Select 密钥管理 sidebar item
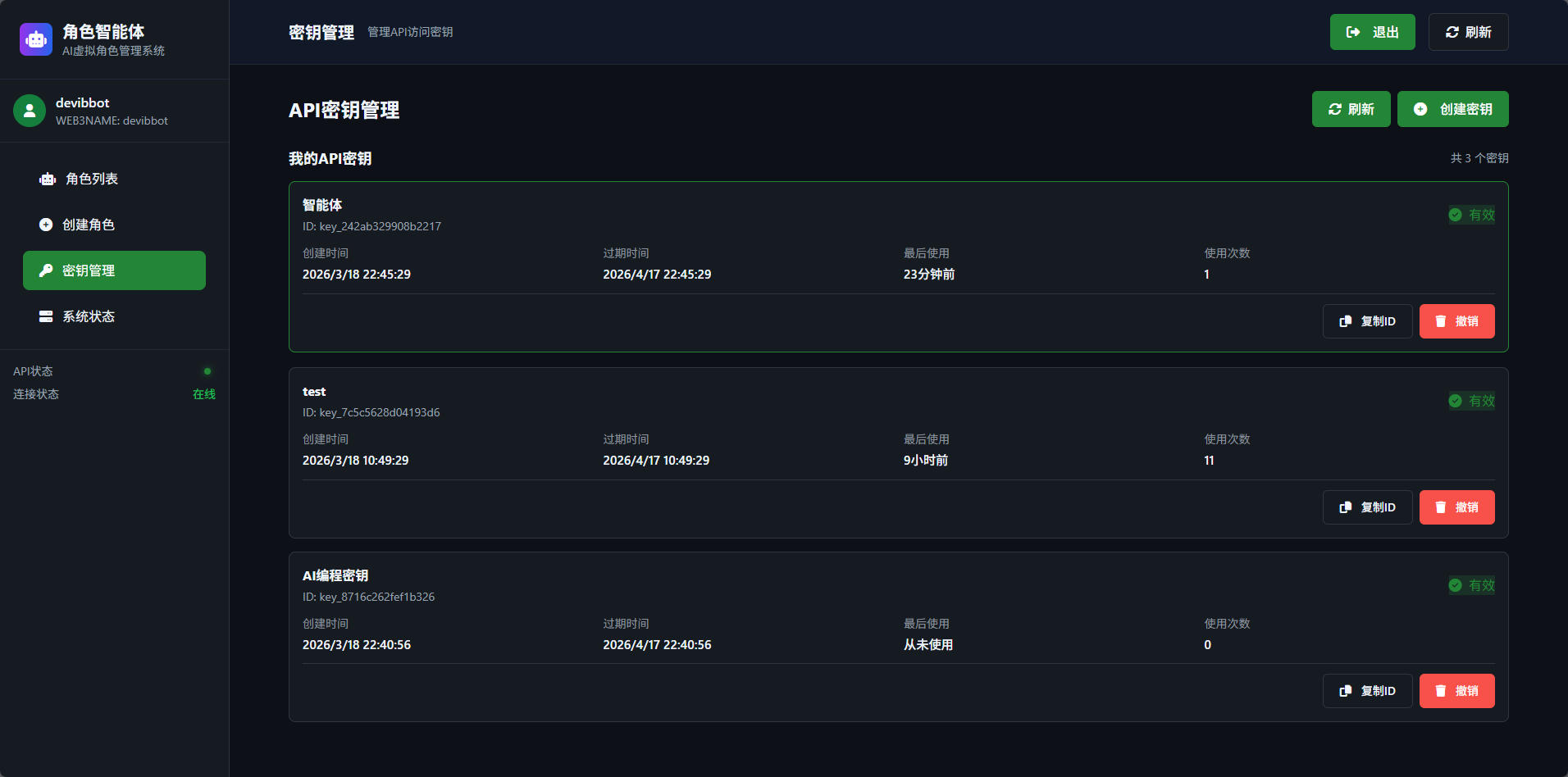The width and height of the screenshot is (1568, 777). coord(114,270)
